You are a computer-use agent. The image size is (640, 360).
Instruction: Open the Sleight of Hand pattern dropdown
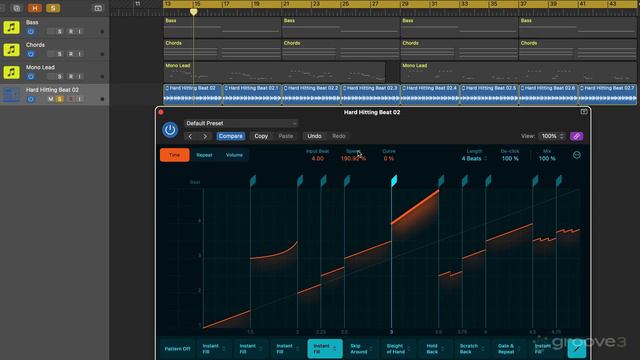(x=398, y=349)
